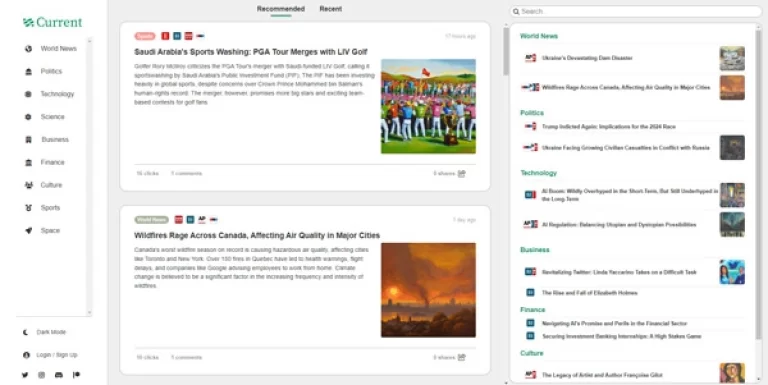Image resolution: width=768 pixels, height=385 pixels.
Task: Open 'The Rise and Fall of Elizabeth Holmes'
Action: click(x=590, y=293)
